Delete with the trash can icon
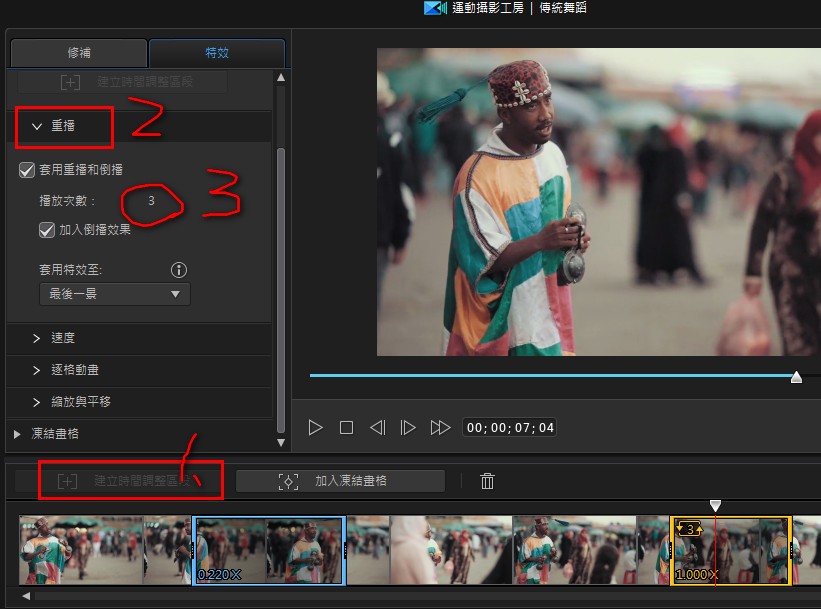This screenshot has height=609, width=821. pos(487,481)
